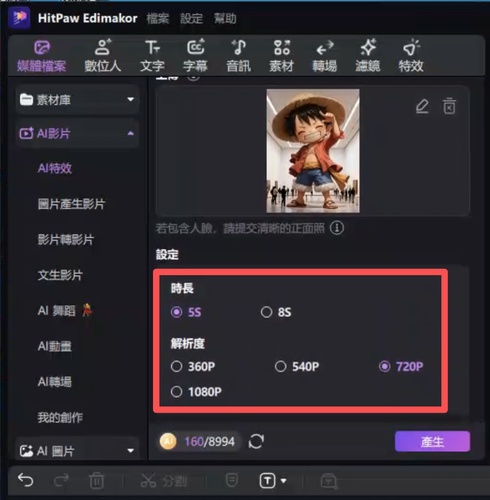Open the 素材 elements tool

(x=282, y=56)
